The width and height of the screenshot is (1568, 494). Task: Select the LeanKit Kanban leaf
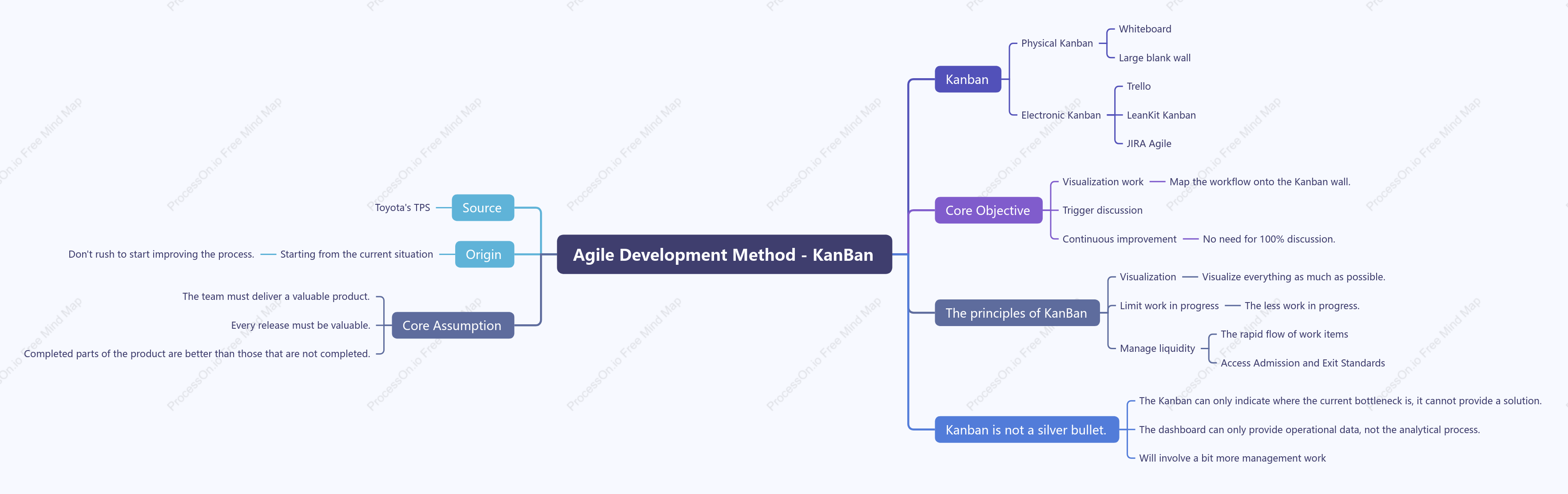point(1161,115)
